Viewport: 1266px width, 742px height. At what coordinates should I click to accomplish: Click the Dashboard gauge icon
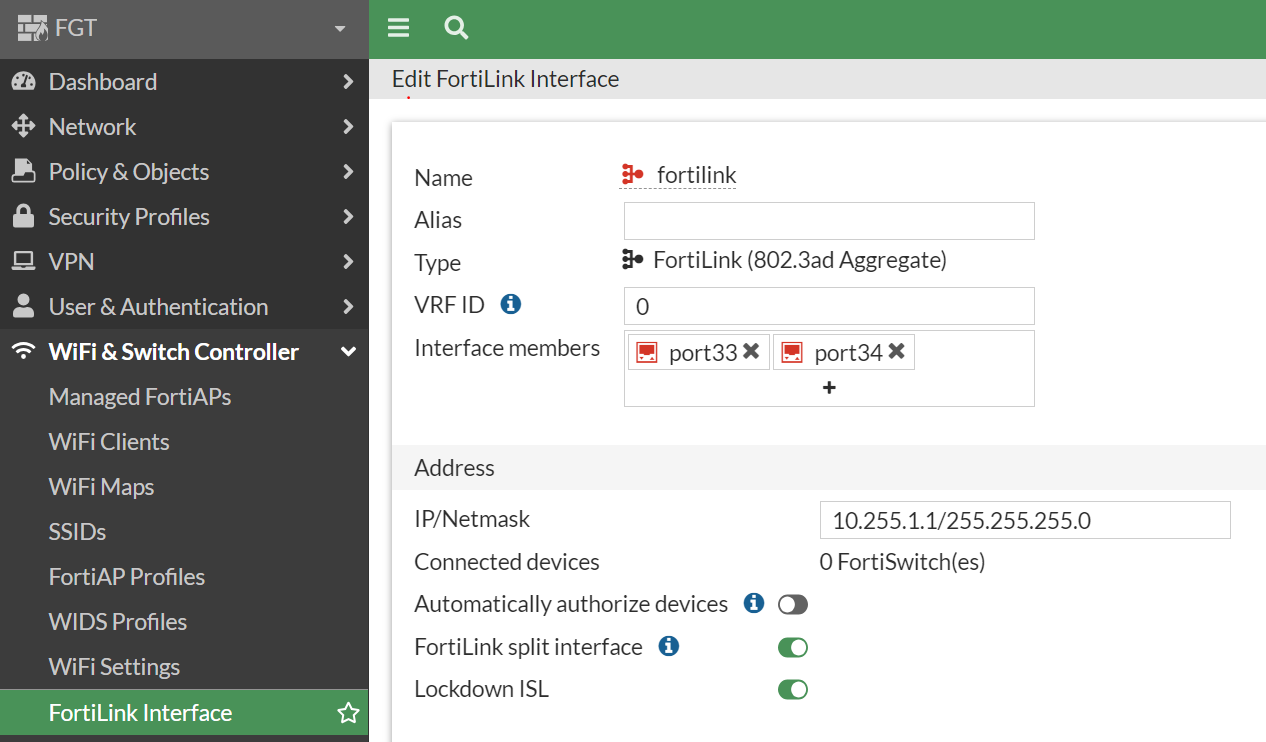point(23,81)
